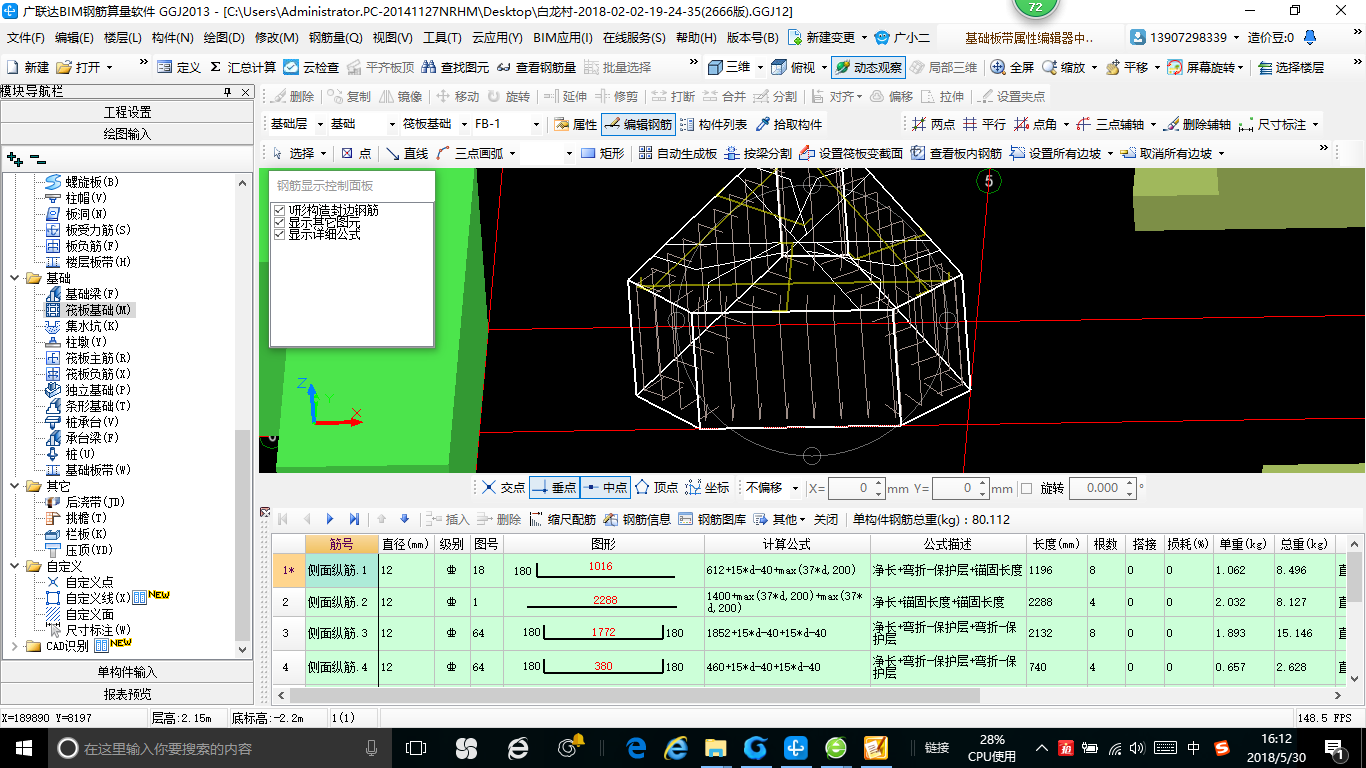This screenshot has width=1366, height=768.
Task: Use 拾取构件 pick component tool
Action: click(x=788, y=125)
